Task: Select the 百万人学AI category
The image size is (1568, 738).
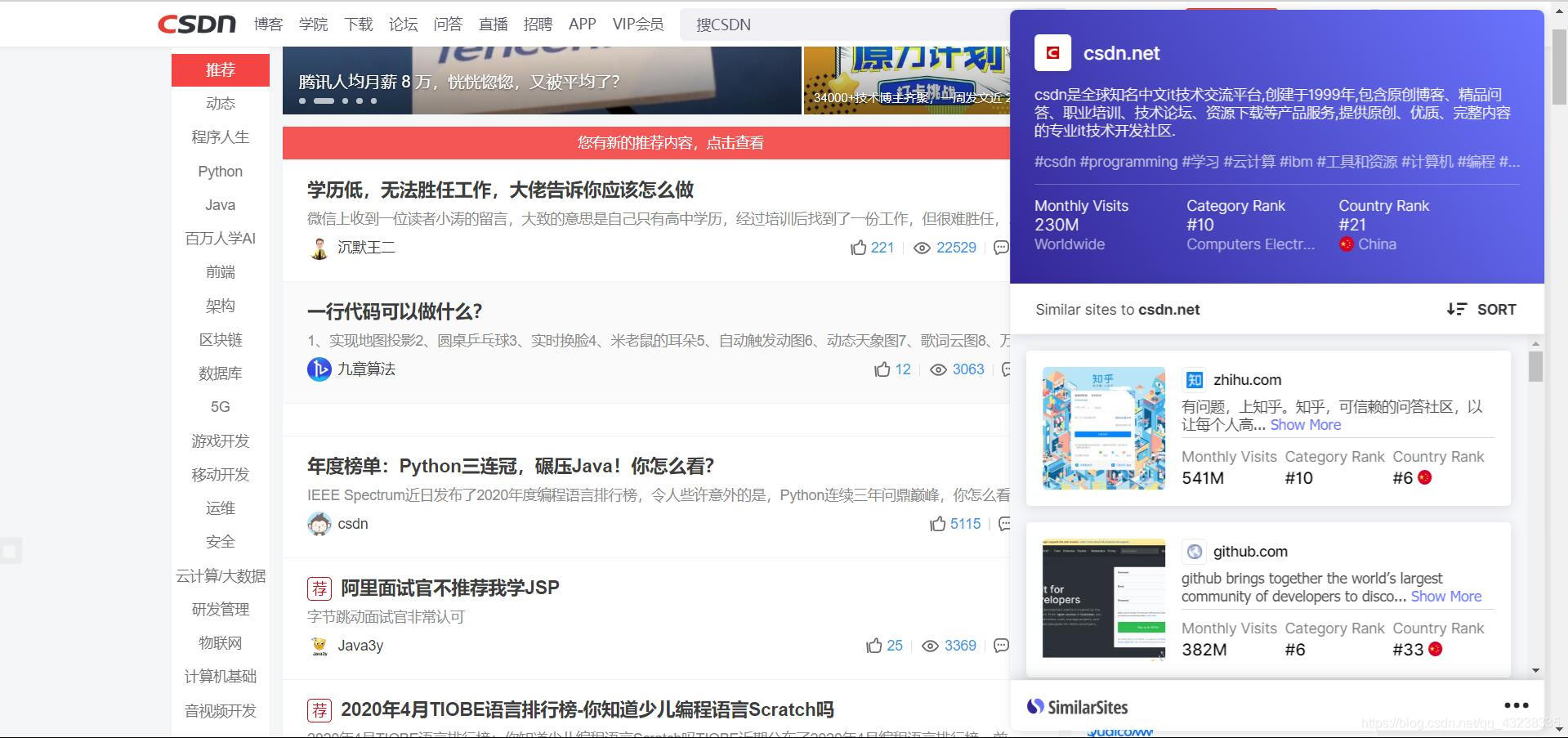Action: 221,239
